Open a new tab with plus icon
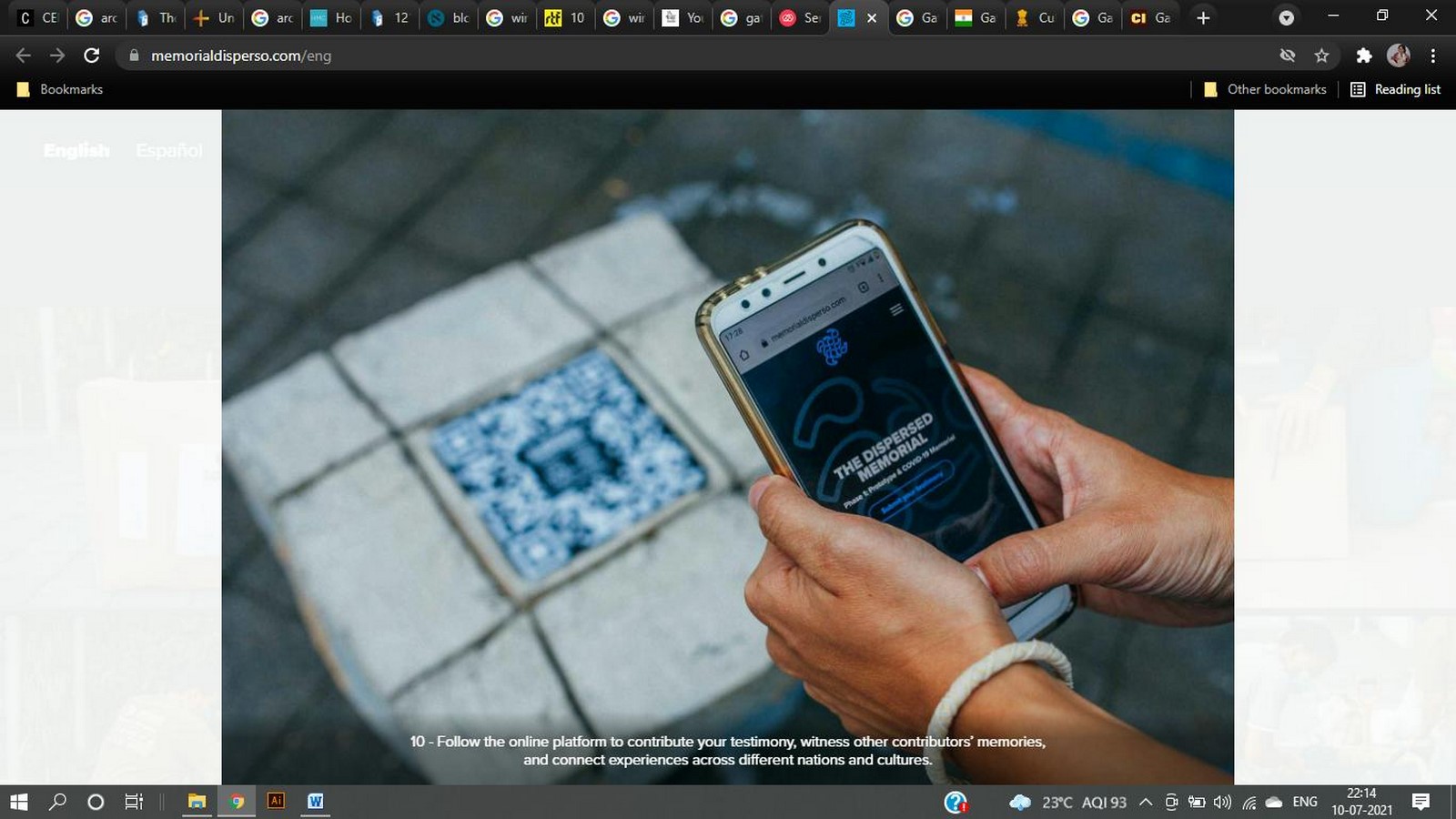 point(1203,17)
